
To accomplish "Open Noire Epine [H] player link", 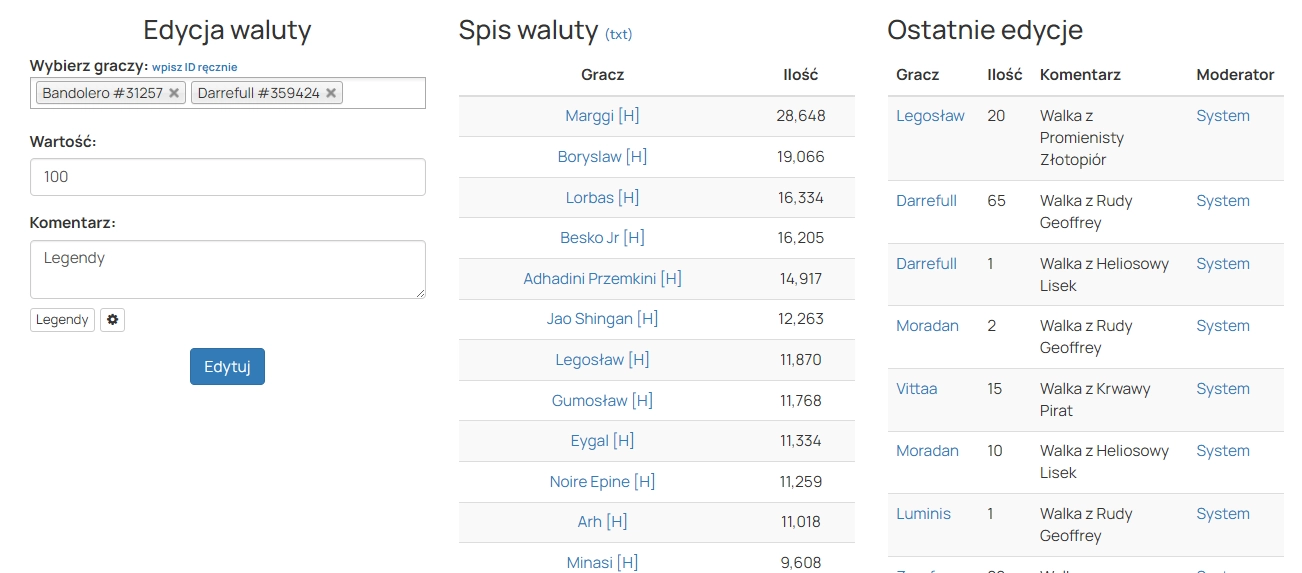I will (x=602, y=482).
